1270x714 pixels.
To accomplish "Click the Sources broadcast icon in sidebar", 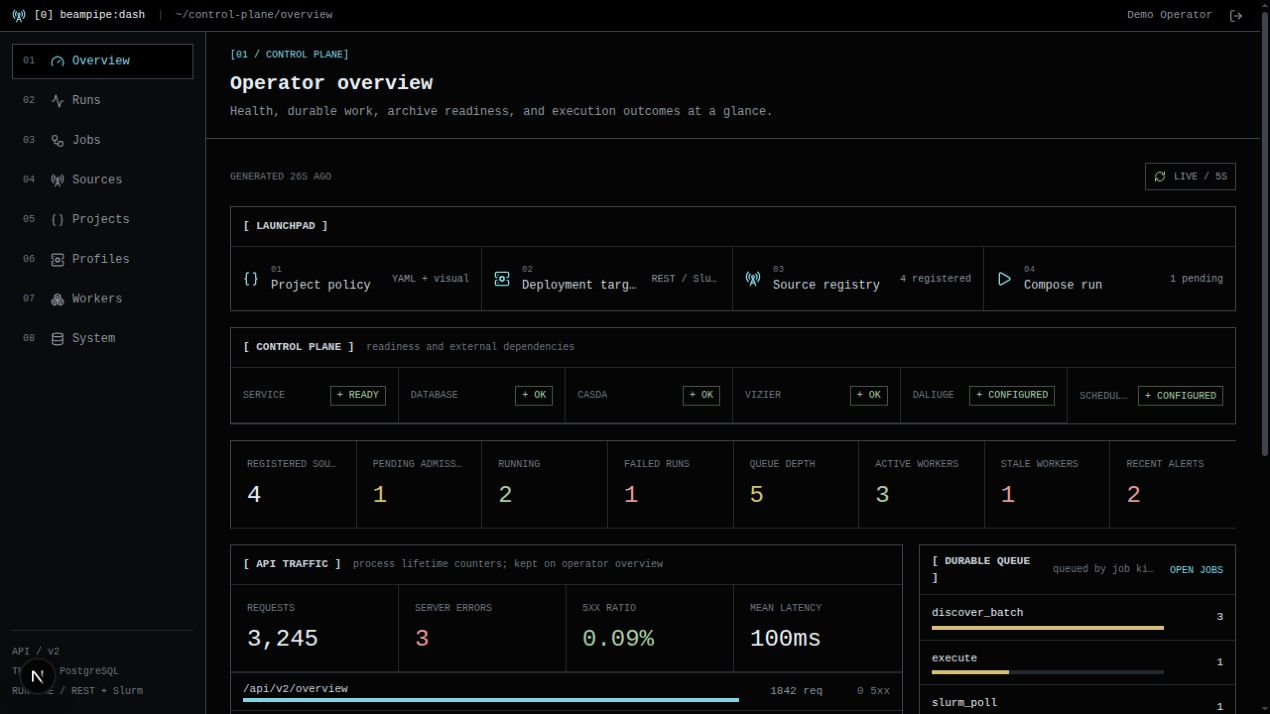I will click(57, 180).
